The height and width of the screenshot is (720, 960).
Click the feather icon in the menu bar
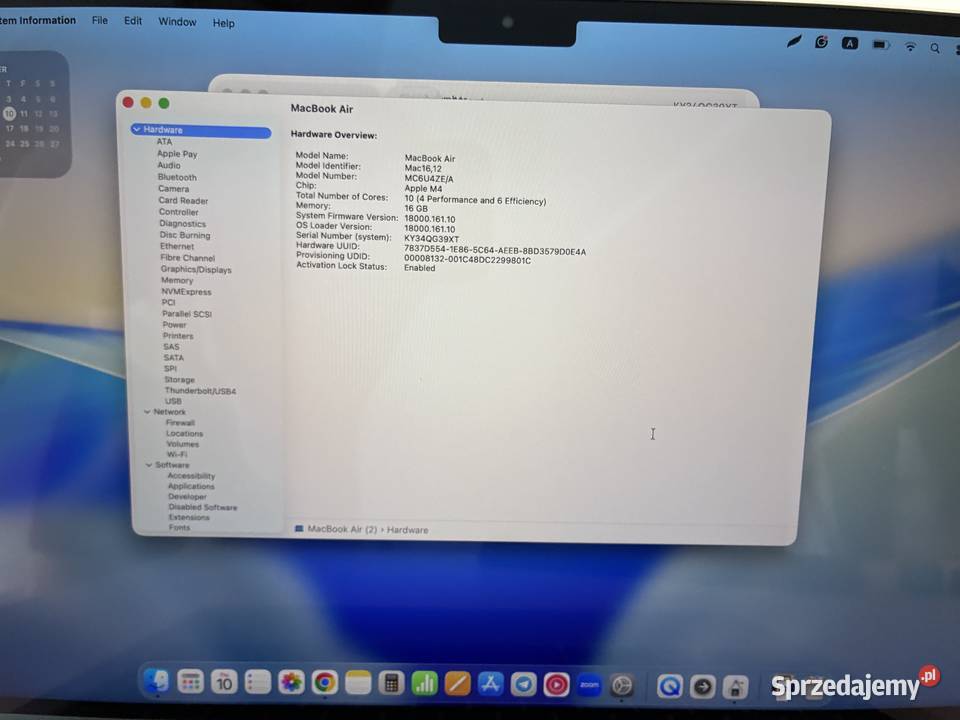794,42
